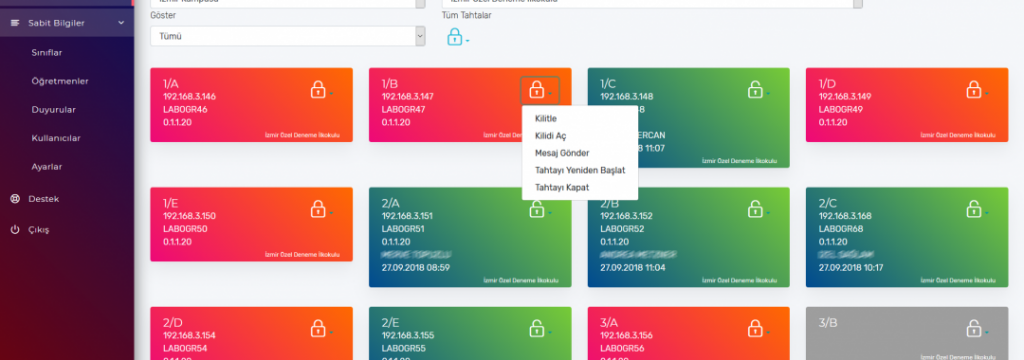Collapse the Sabit Bilgiler sidebar section

click(67, 23)
